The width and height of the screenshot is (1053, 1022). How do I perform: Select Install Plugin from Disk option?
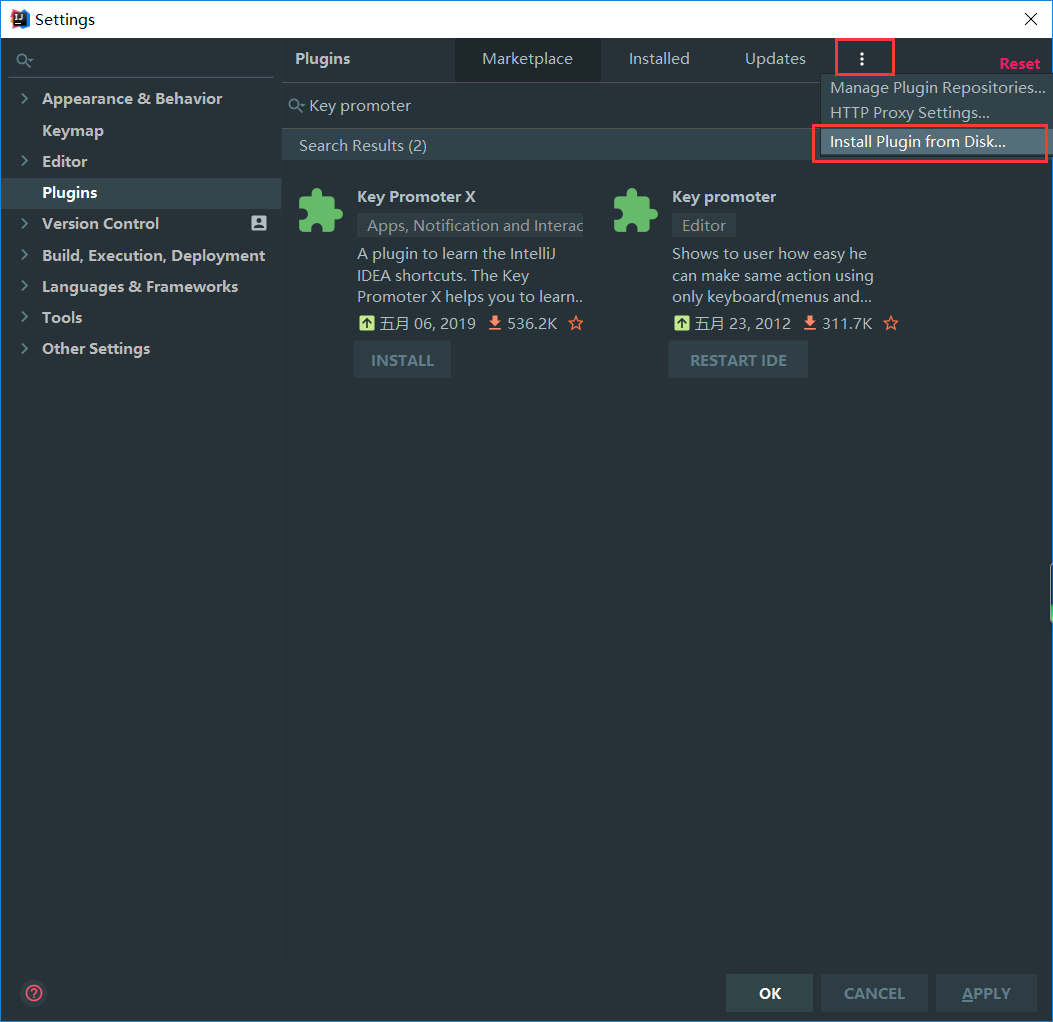click(x=933, y=142)
